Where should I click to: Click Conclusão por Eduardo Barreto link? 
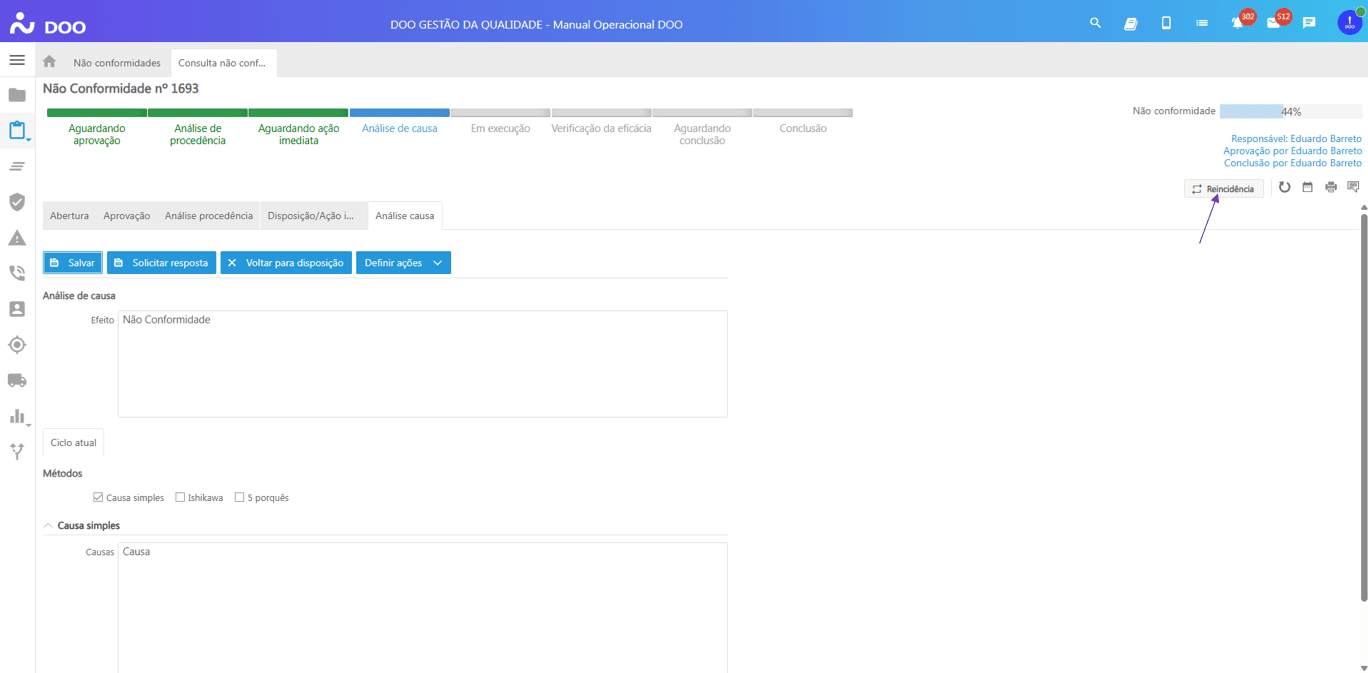pyautogui.click(x=1293, y=163)
